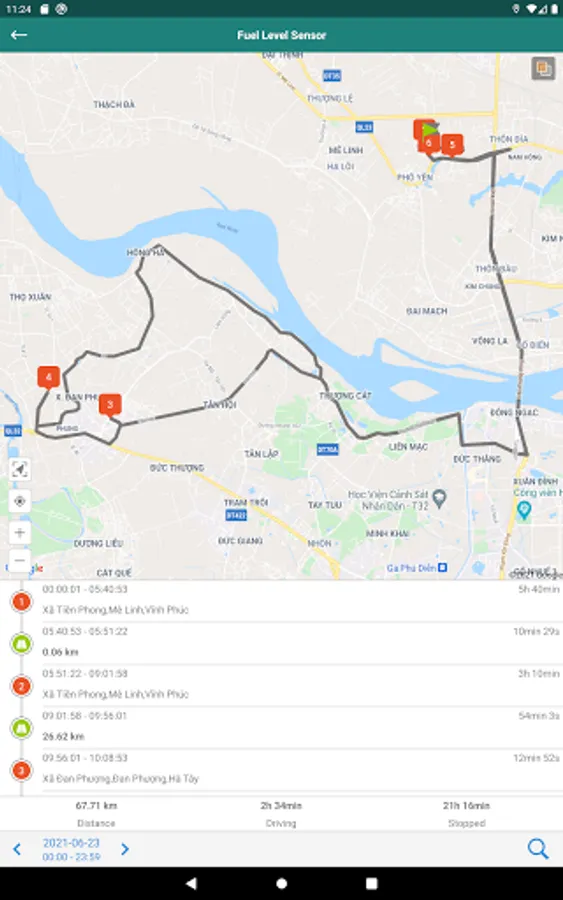Tap the route navigation arrow map button
This screenshot has height=900, width=563.
20,470
